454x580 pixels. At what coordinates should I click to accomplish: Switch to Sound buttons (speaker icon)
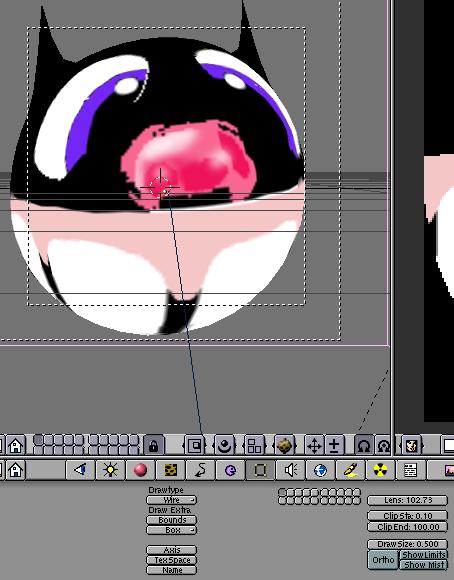click(290, 470)
